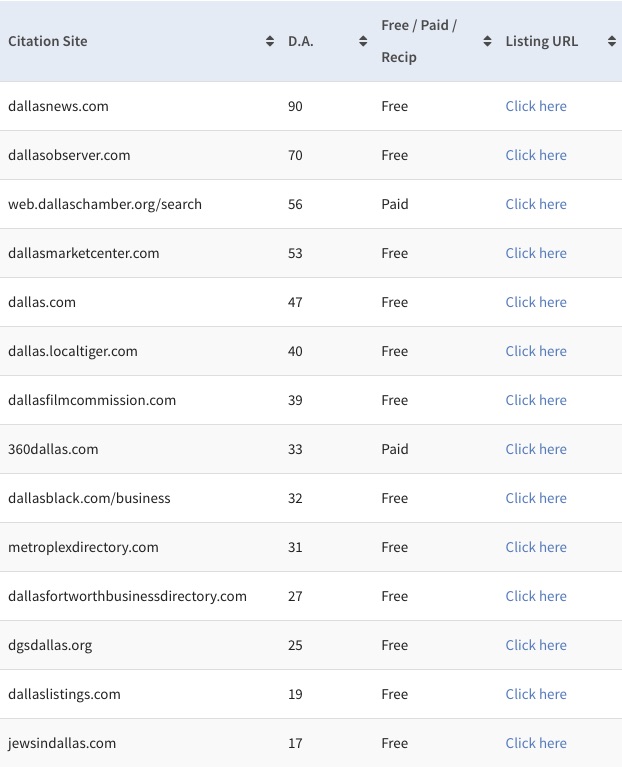Click Free cell in metroplexdirectory.com row
The width and height of the screenshot is (622, 767).
click(395, 547)
